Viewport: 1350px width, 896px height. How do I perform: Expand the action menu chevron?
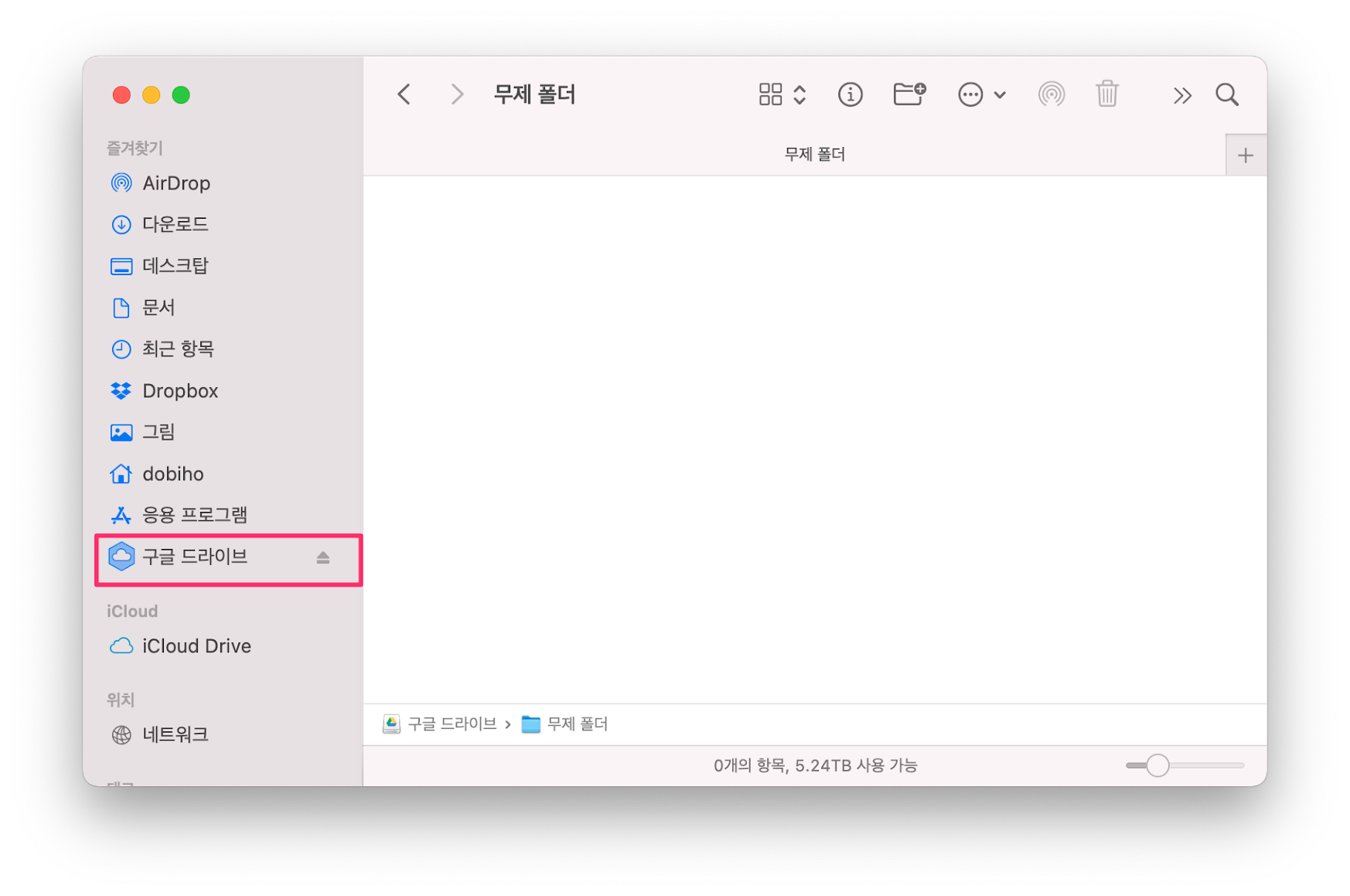(x=1000, y=95)
